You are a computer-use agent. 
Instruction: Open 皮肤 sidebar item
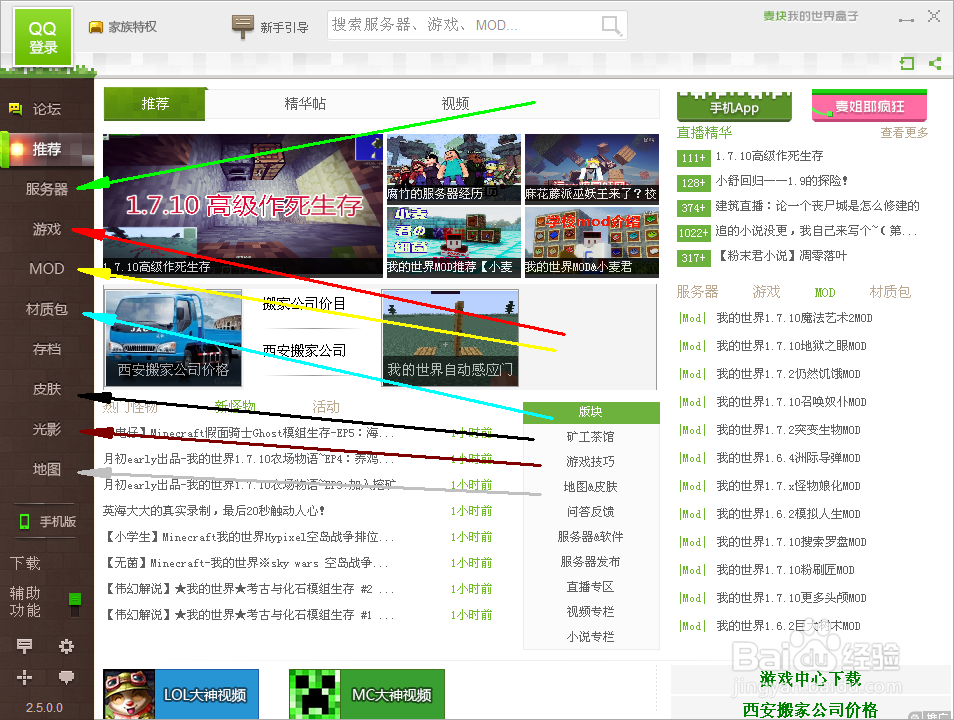(x=47, y=389)
